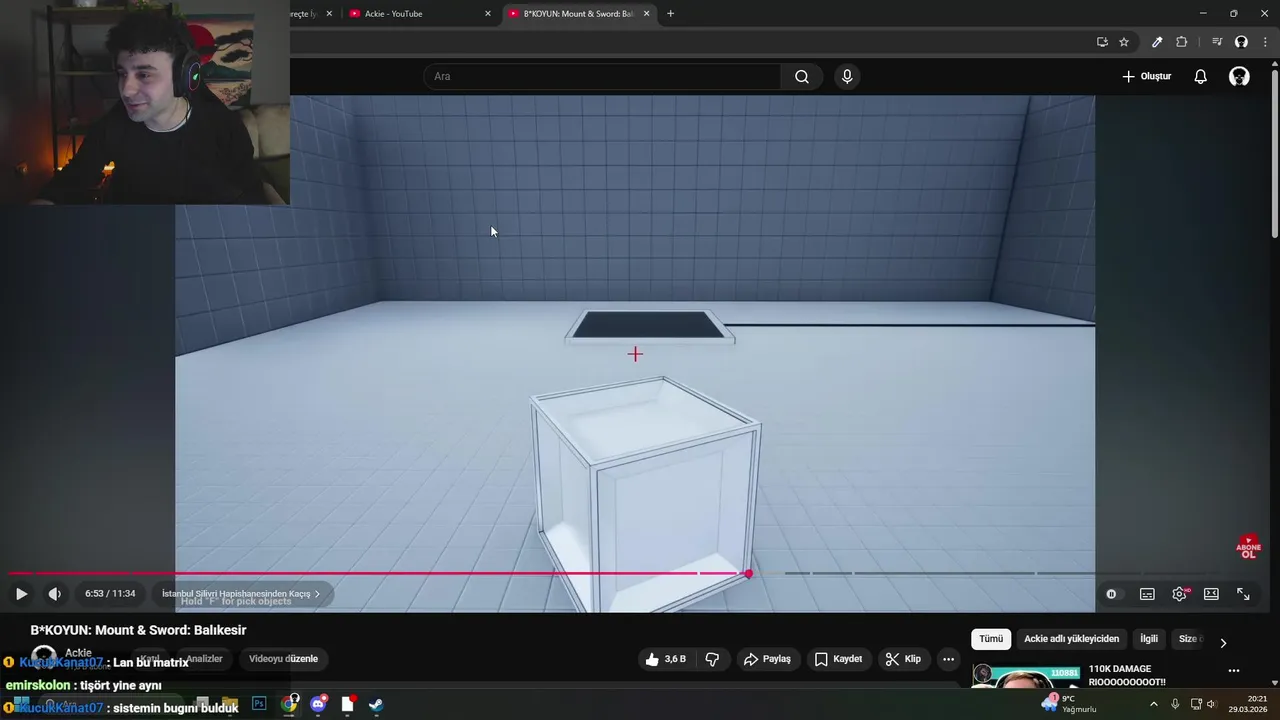Viewport: 1280px width, 720px height.
Task: Open the color picker eyedropper extension
Action: point(1157,42)
